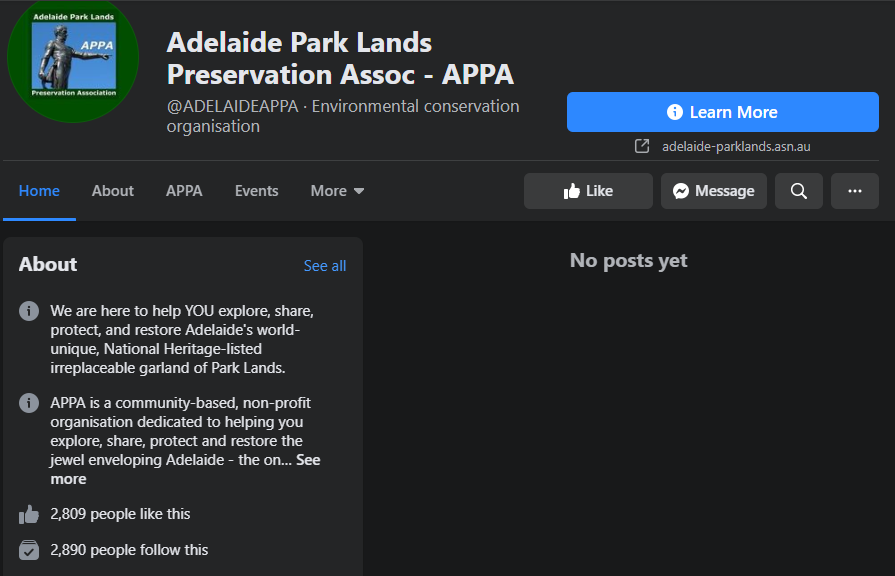The height and width of the screenshot is (576, 895).
Task: Click the second About info icon
Action: point(28,402)
